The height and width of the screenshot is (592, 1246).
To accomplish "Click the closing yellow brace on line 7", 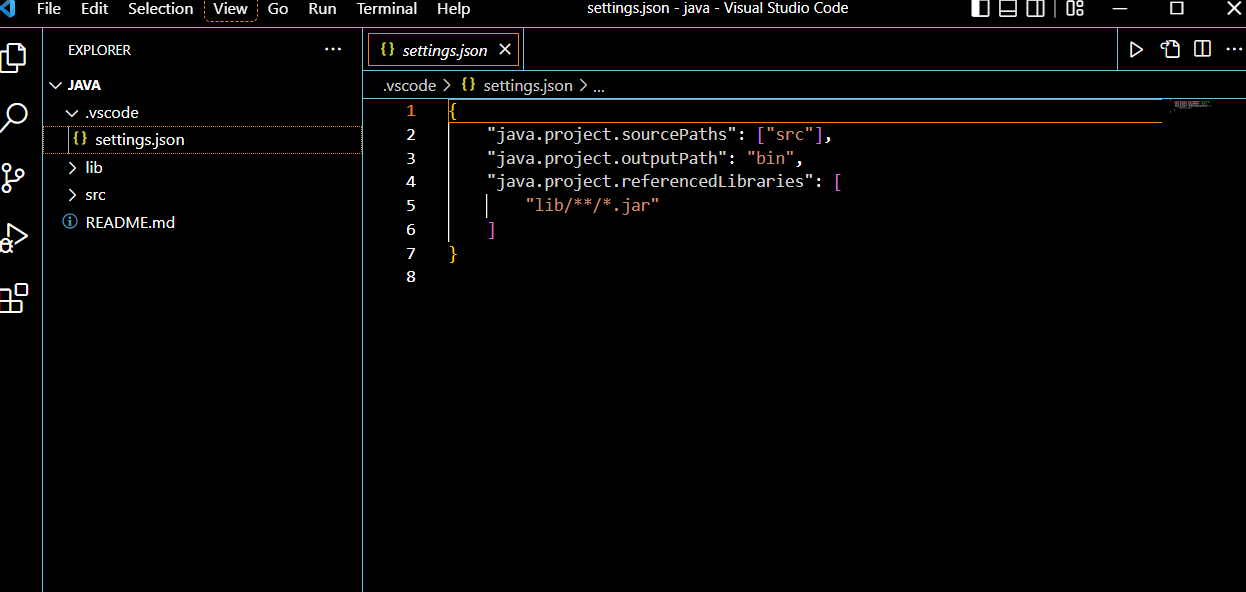I will point(453,253).
